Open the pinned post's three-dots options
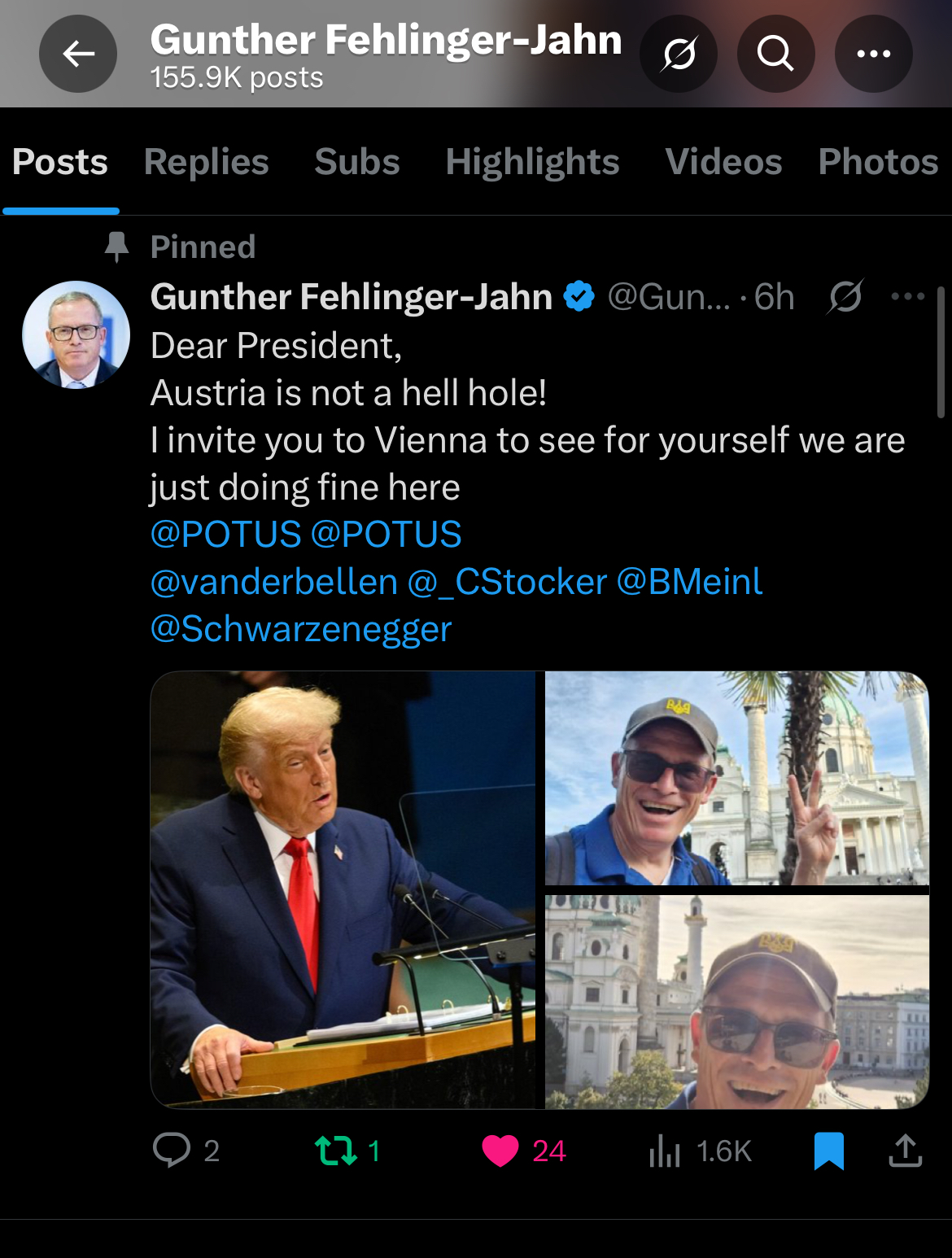This screenshot has width=952, height=1258. pos(908,296)
